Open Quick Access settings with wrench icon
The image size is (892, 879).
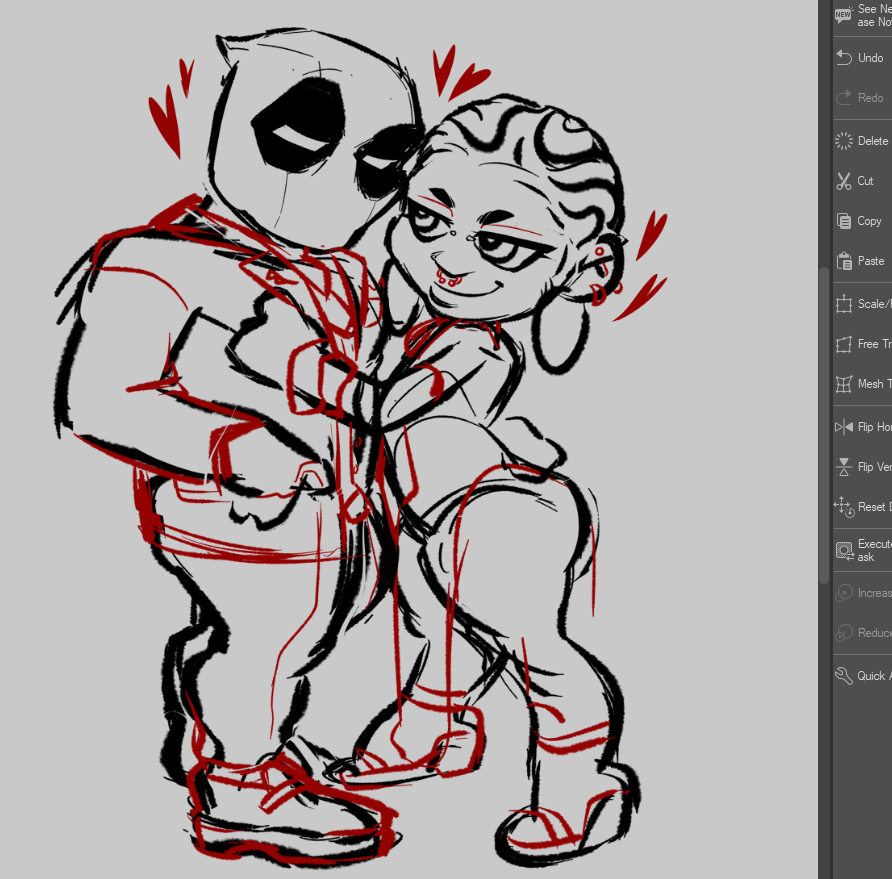(844, 676)
